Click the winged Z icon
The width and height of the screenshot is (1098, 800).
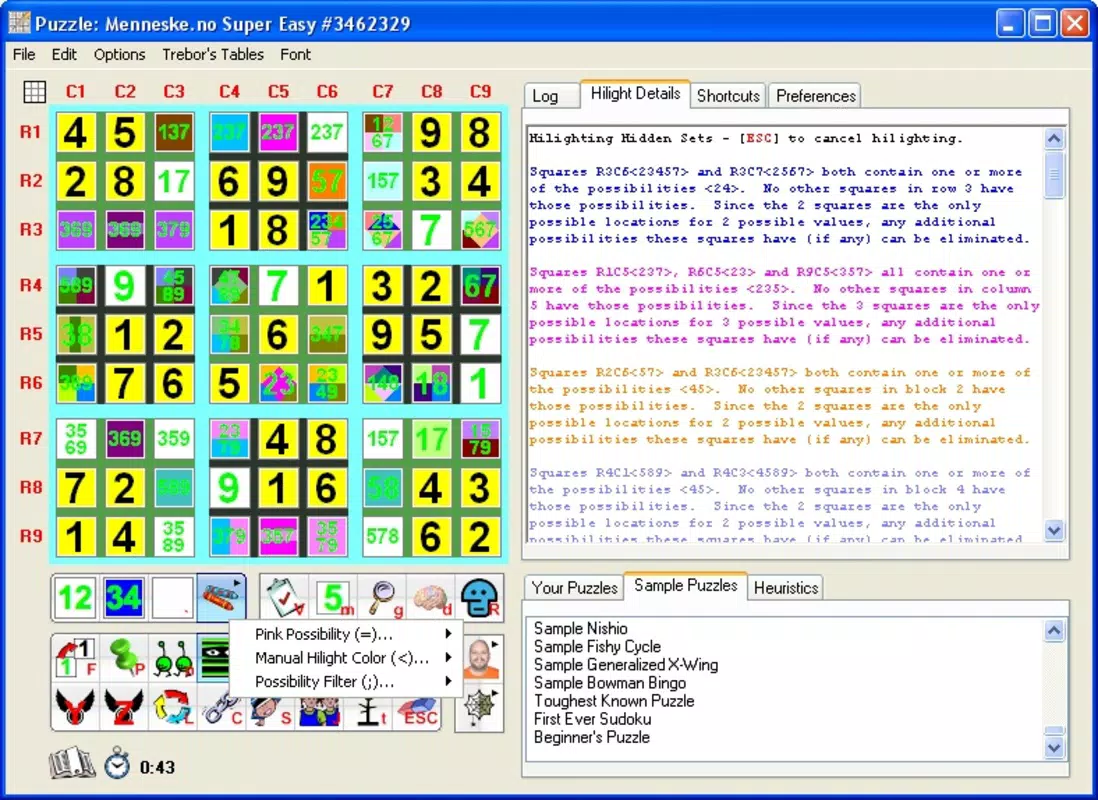(125, 706)
